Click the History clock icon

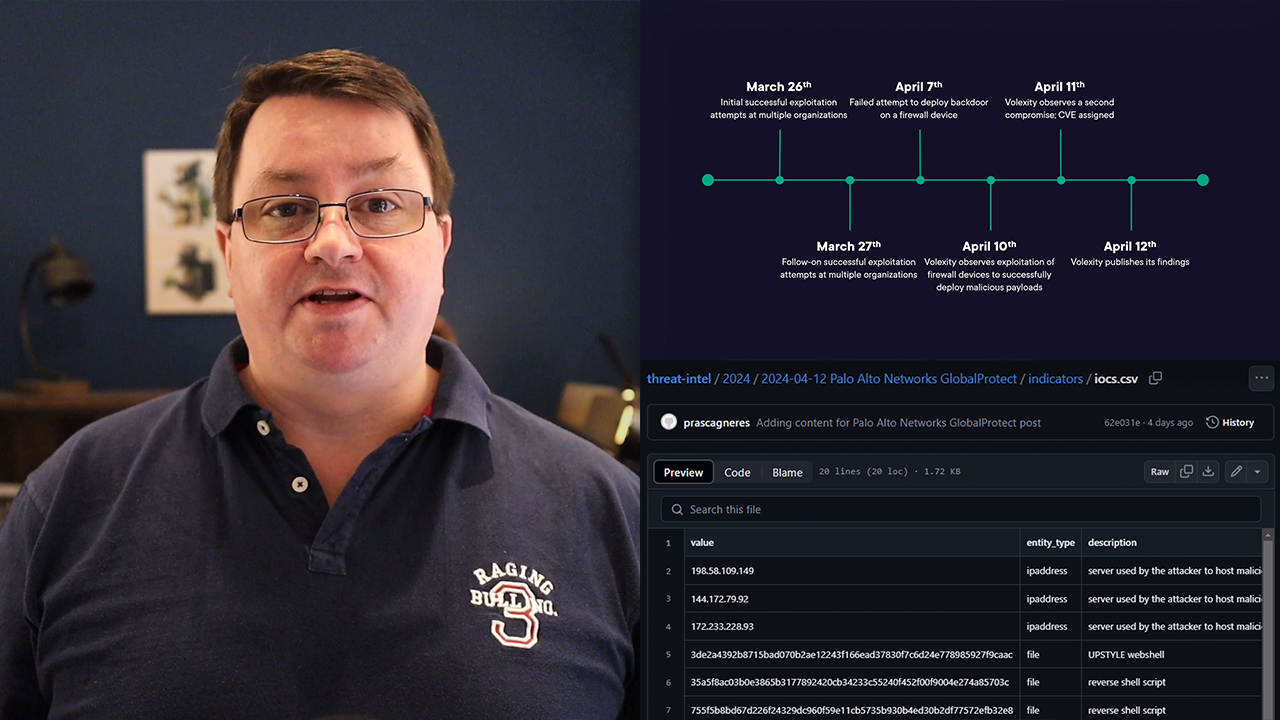pos(1212,423)
